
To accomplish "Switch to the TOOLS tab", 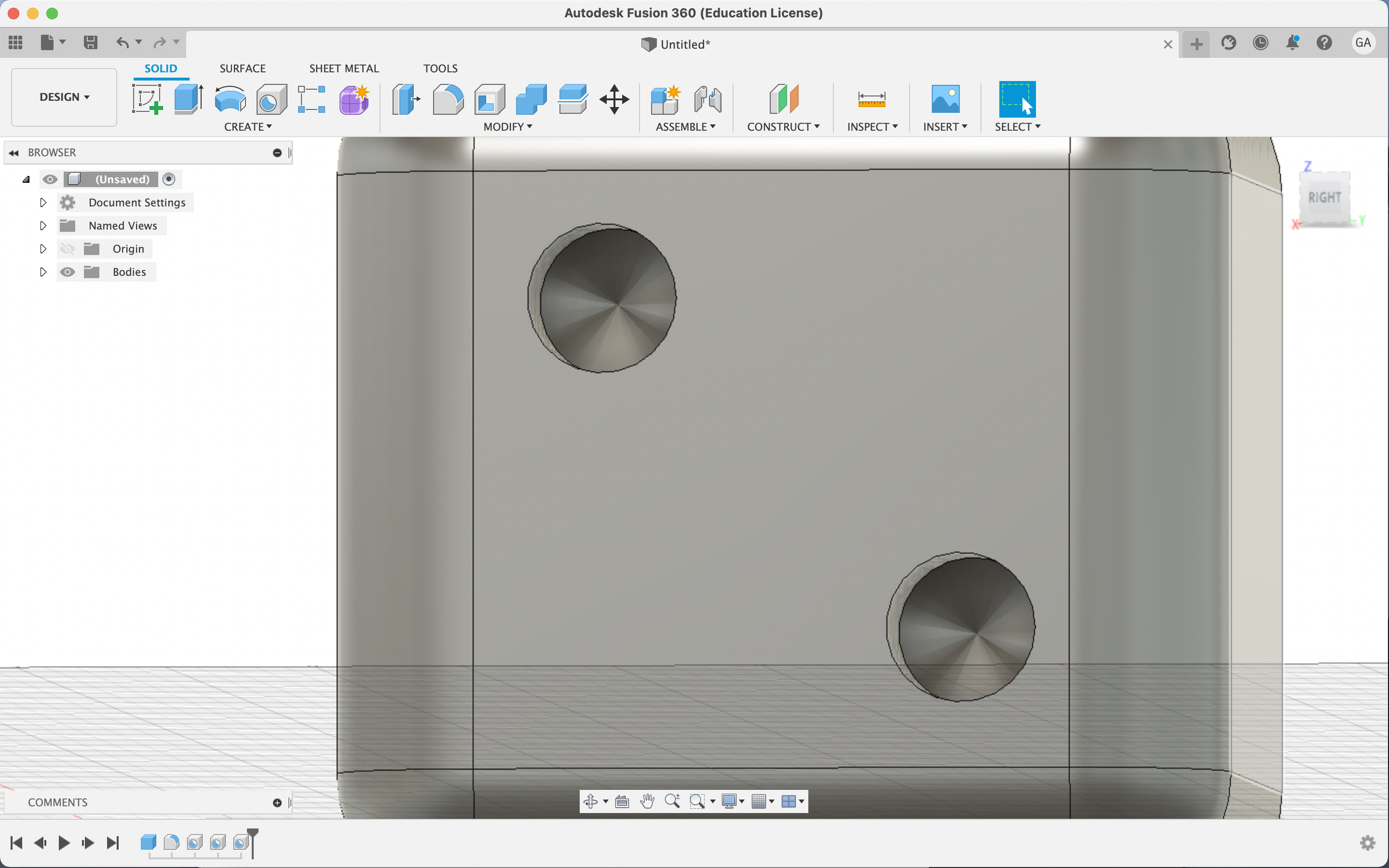I will pyautogui.click(x=440, y=68).
